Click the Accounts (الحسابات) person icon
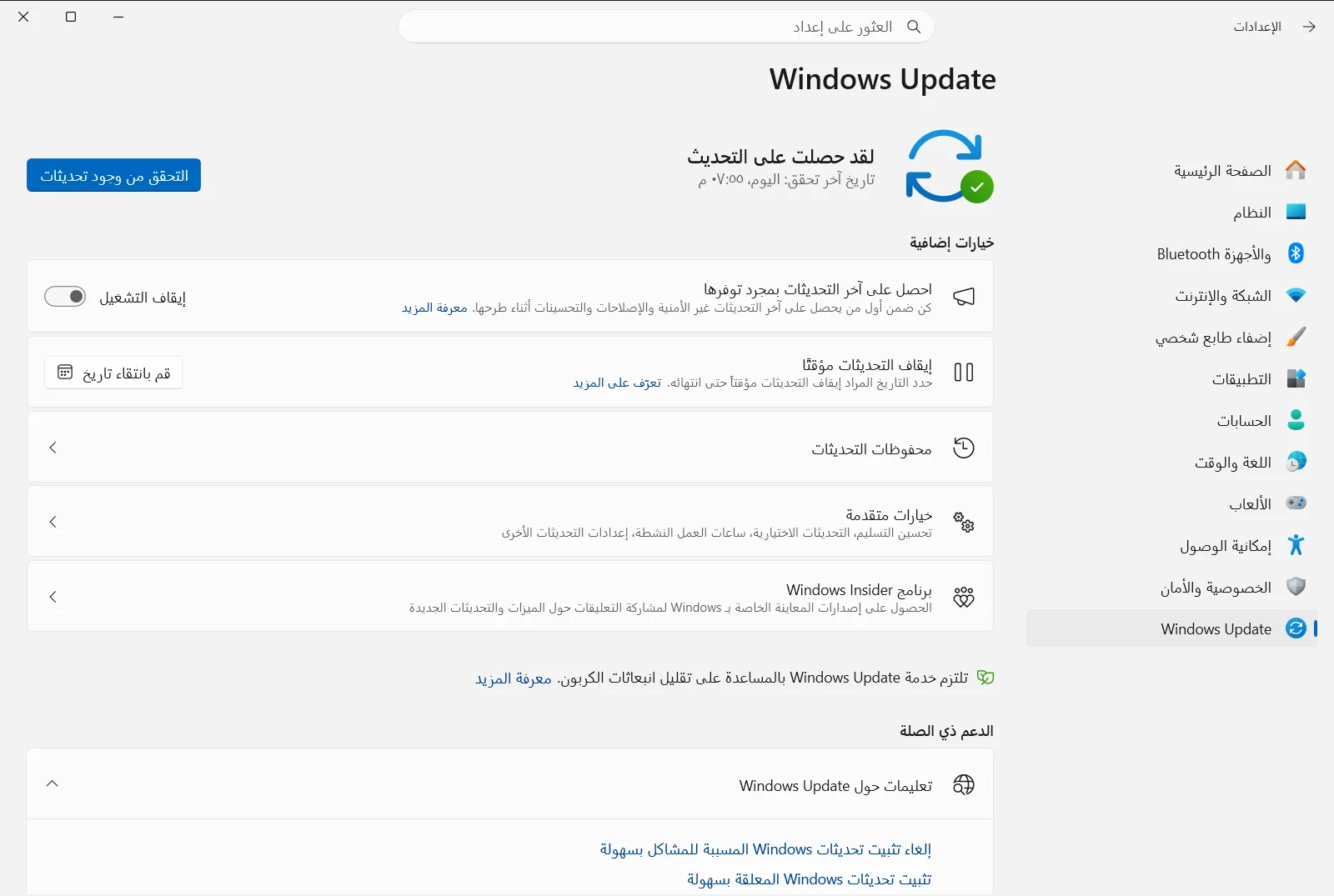This screenshot has height=896, width=1334. click(1296, 420)
